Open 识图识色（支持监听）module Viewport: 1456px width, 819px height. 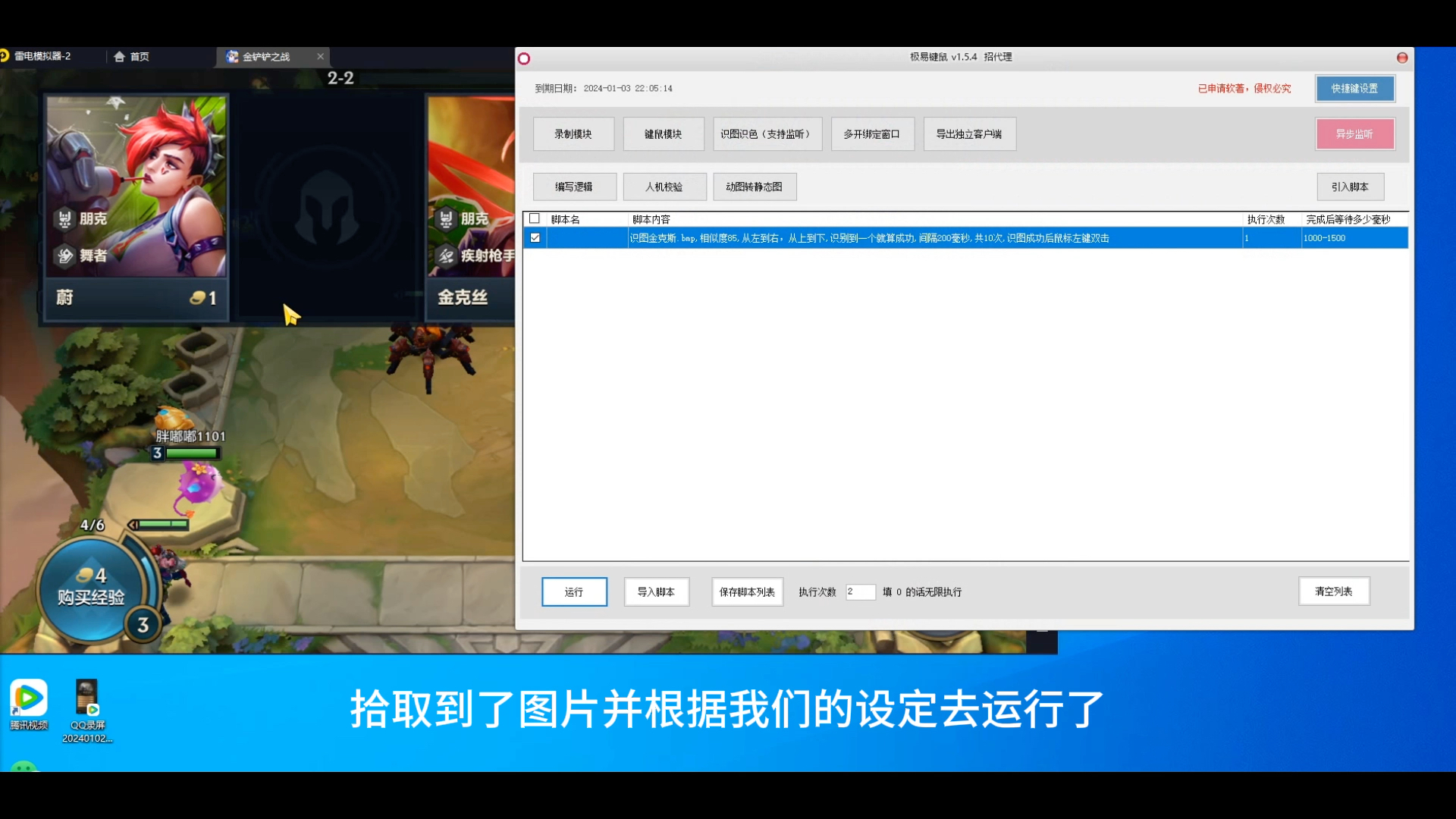click(767, 134)
